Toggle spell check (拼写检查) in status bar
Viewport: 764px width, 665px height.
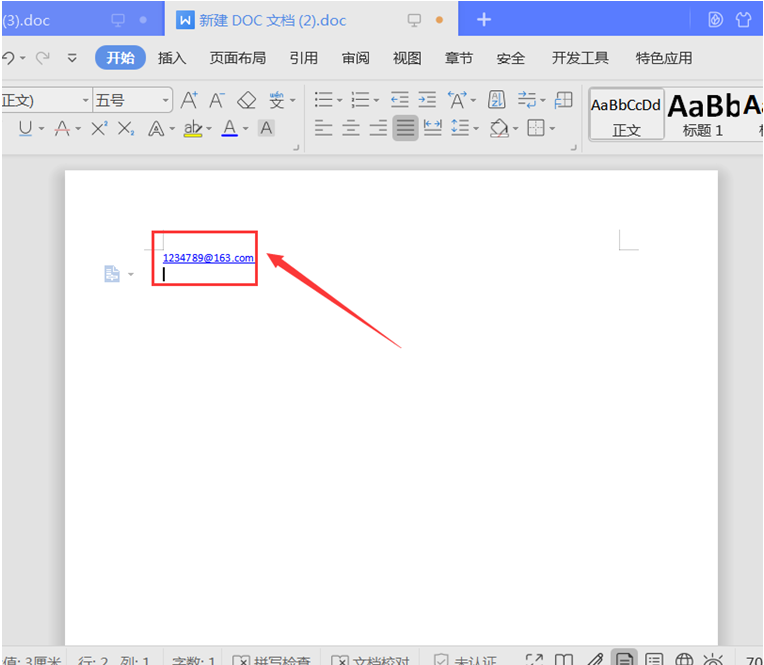(272, 660)
